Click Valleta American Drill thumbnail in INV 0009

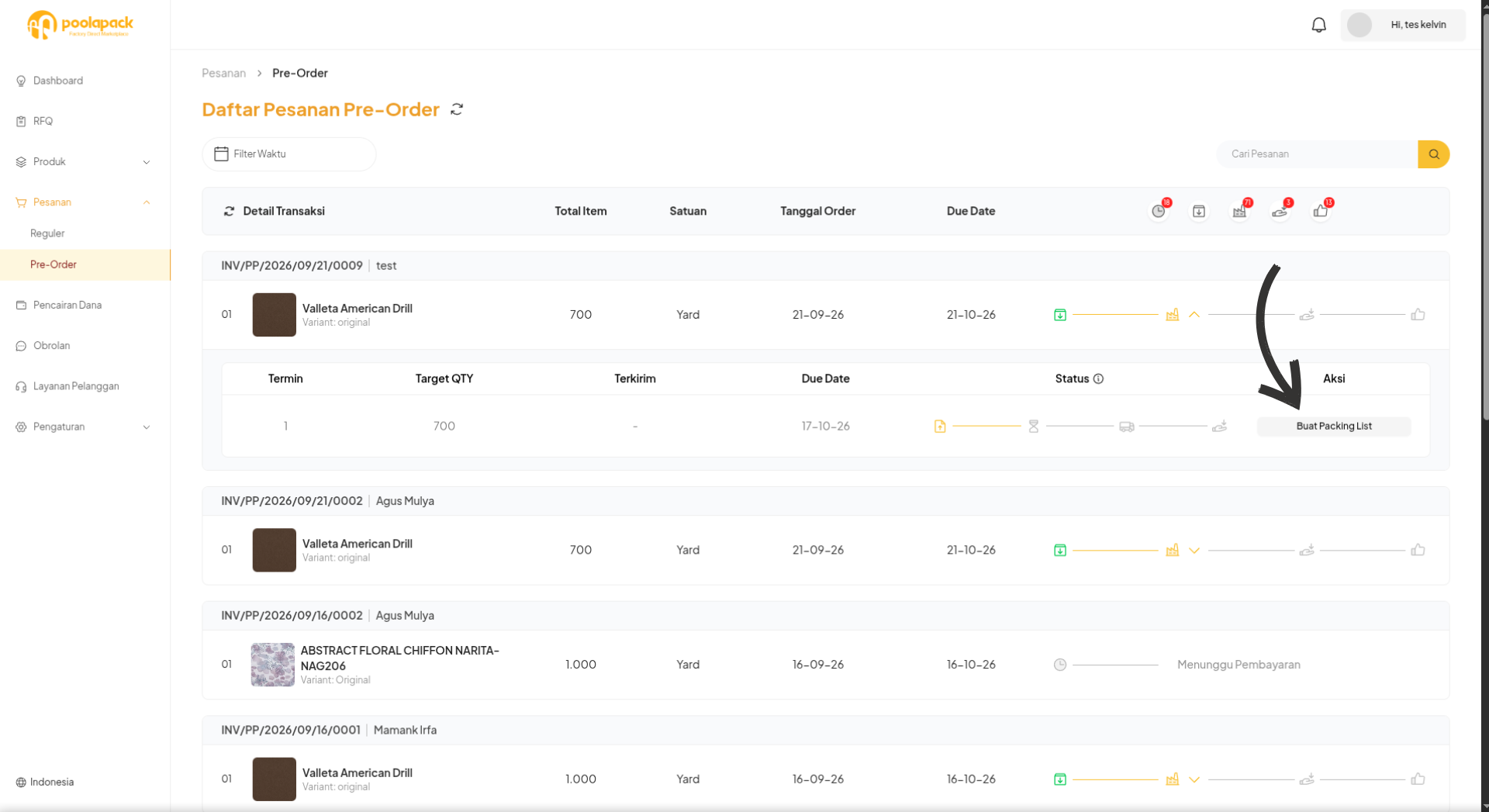click(274, 314)
